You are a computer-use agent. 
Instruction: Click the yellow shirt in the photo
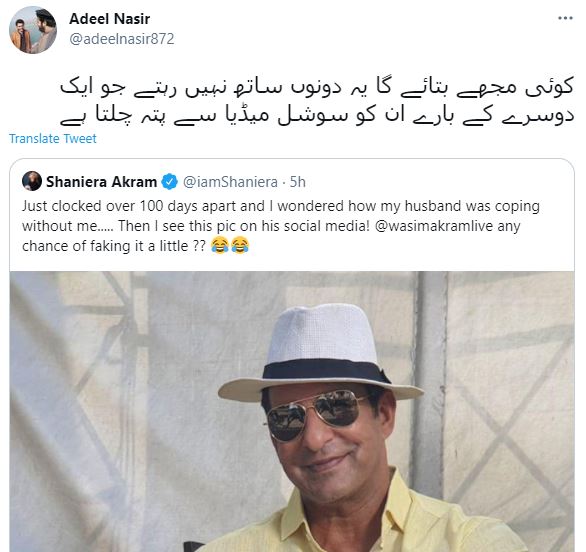point(359,519)
